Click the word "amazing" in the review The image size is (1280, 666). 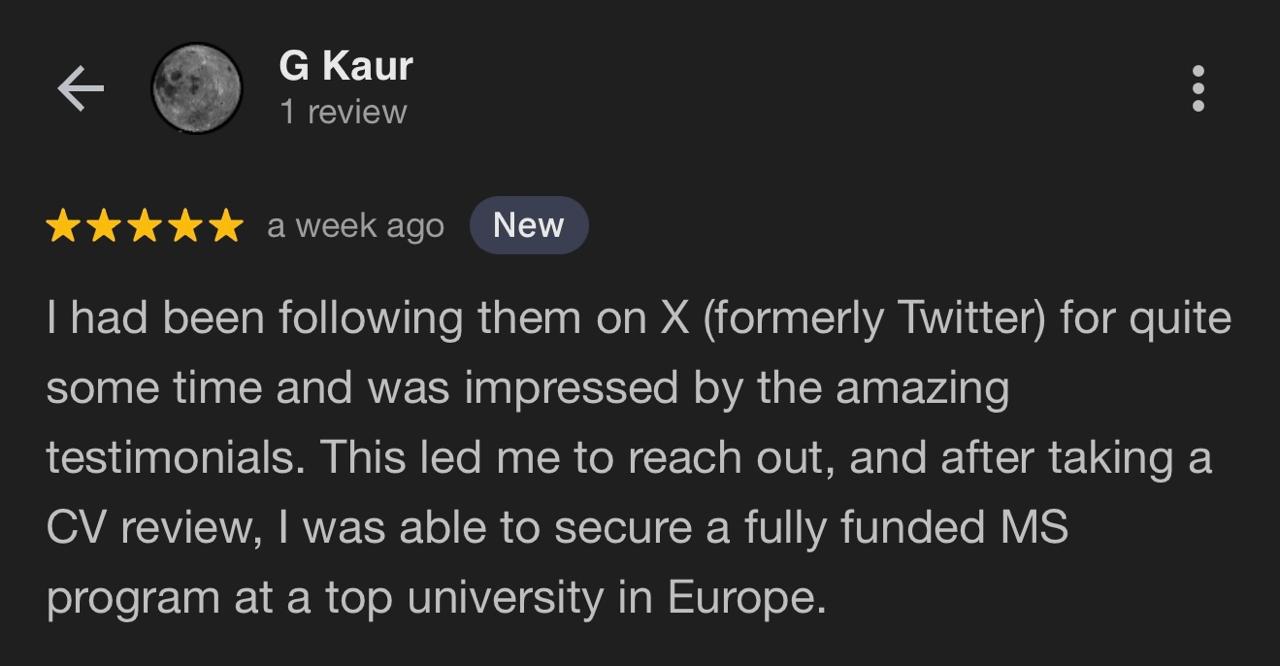click(x=922, y=389)
